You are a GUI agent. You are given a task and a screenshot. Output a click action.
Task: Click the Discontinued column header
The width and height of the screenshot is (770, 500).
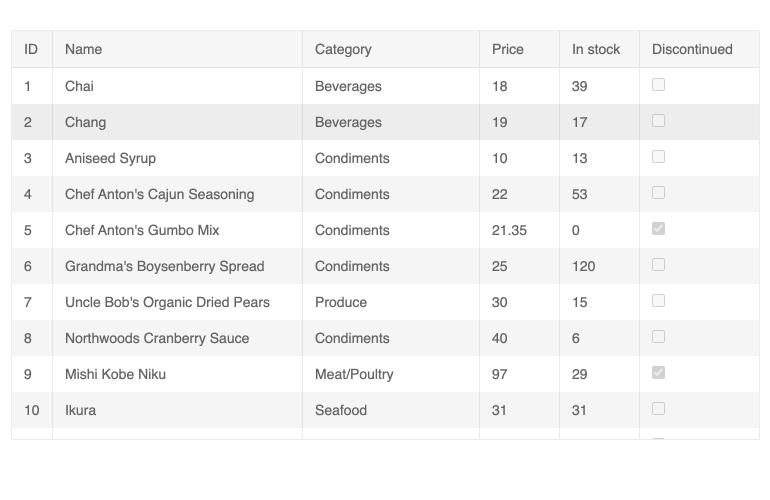click(692, 49)
